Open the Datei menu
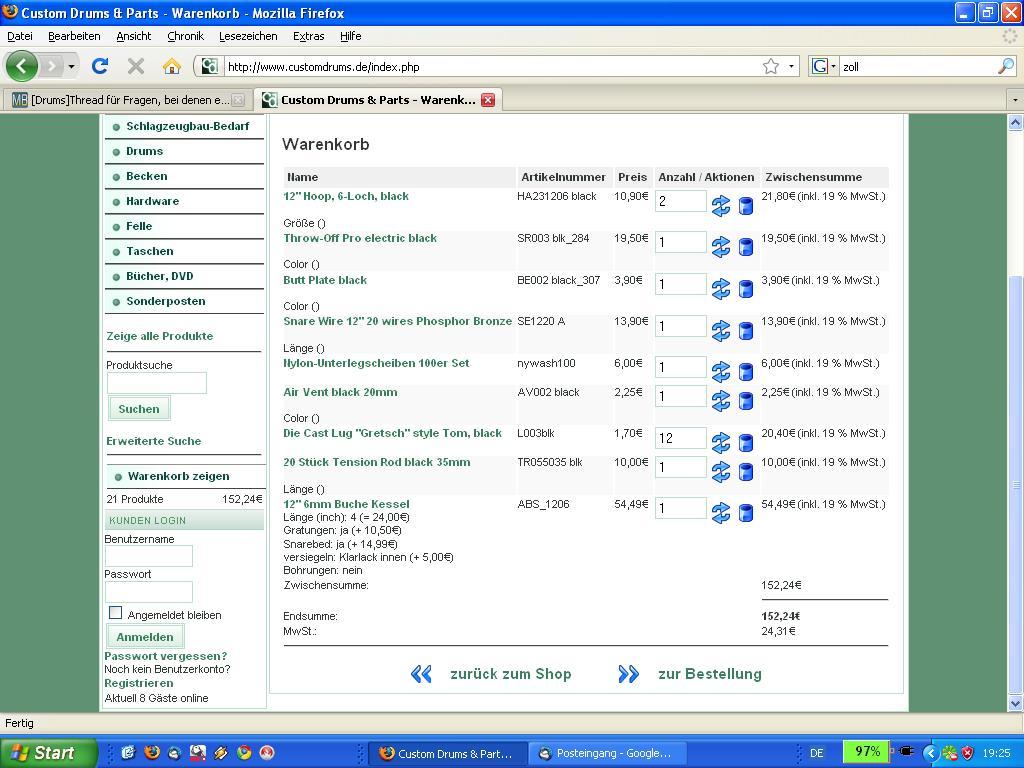The width and height of the screenshot is (1024, 768). 20,36
